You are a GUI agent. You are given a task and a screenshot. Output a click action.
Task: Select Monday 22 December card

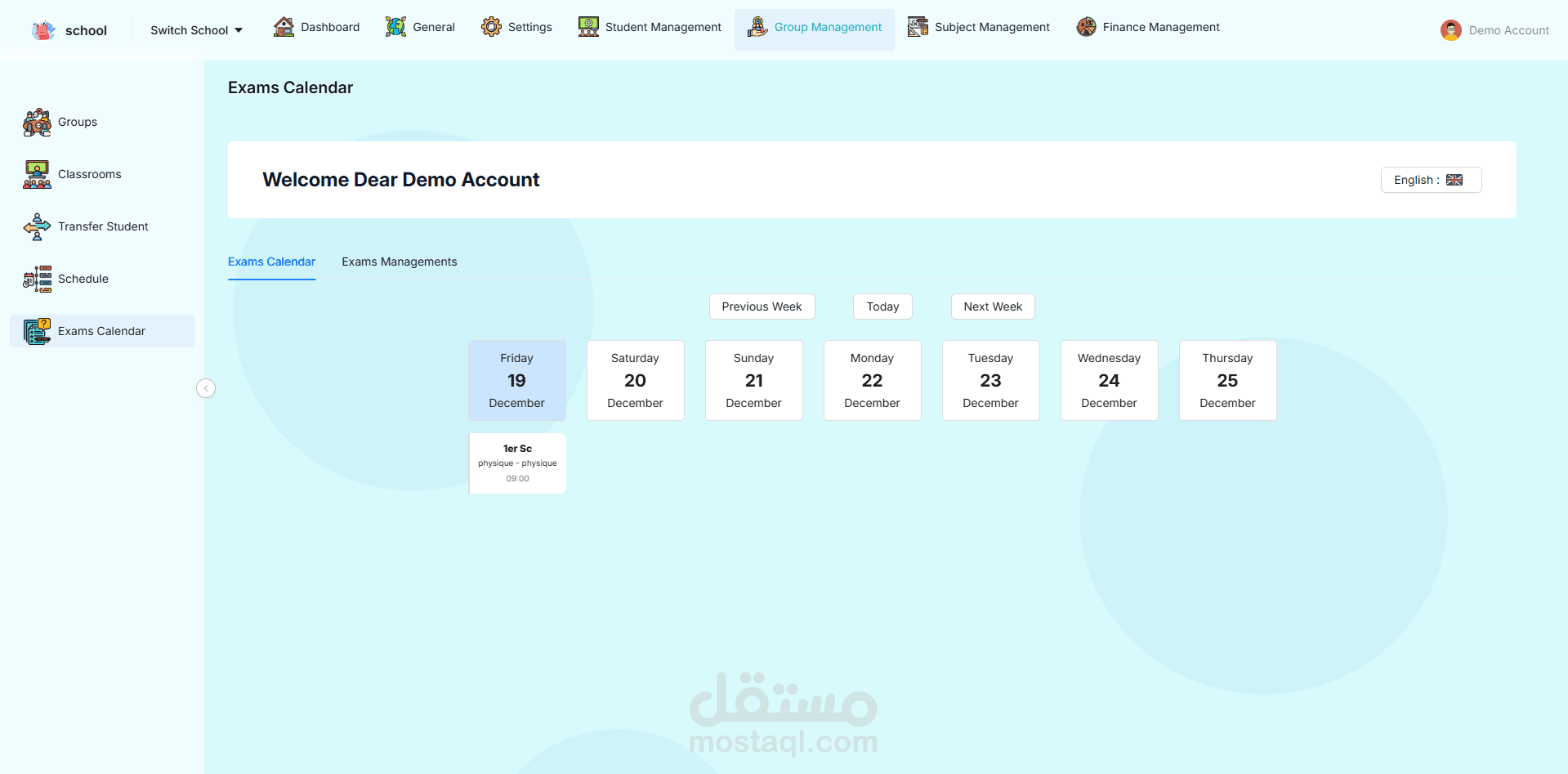point(872,380)
